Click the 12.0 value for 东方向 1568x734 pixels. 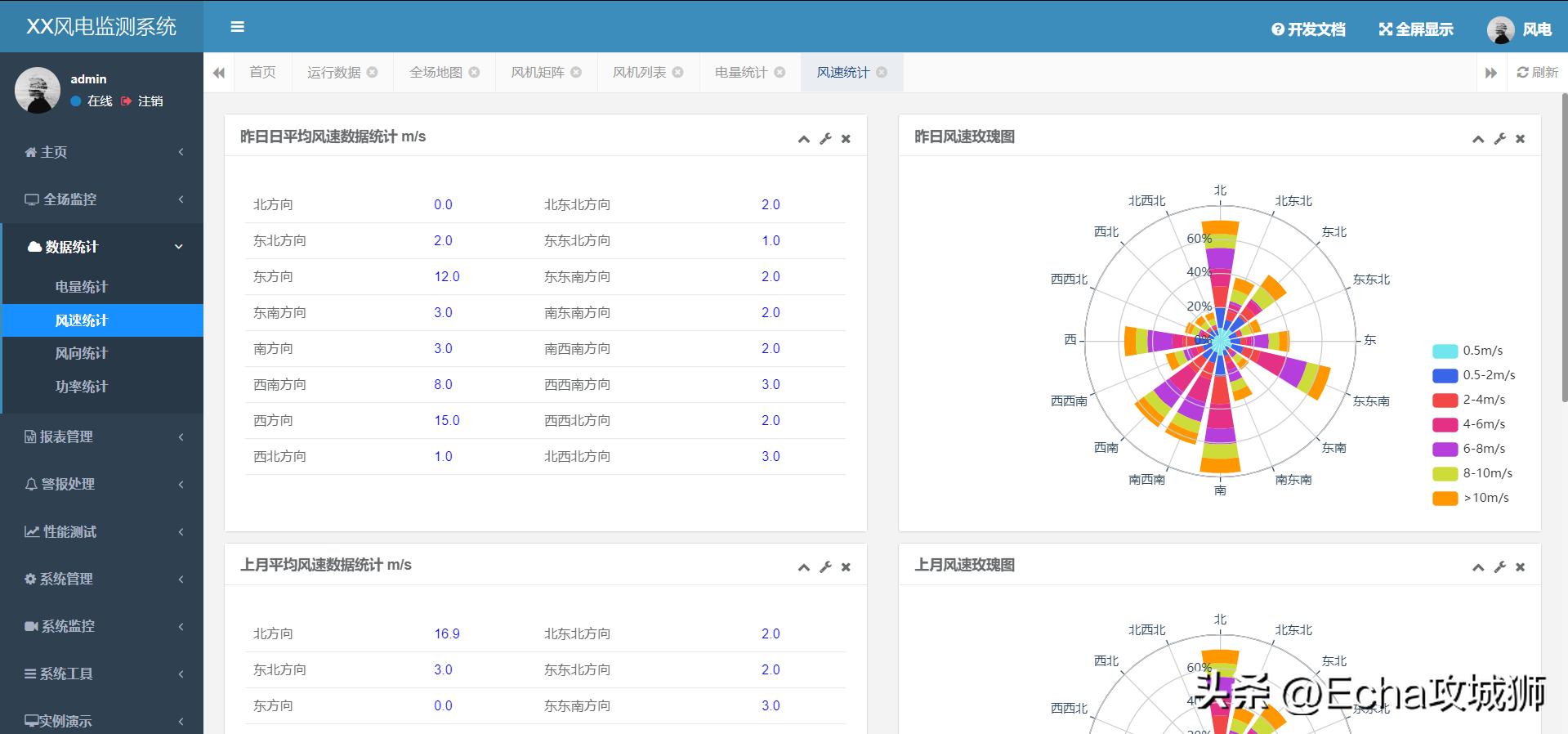(x=447, y=277)
